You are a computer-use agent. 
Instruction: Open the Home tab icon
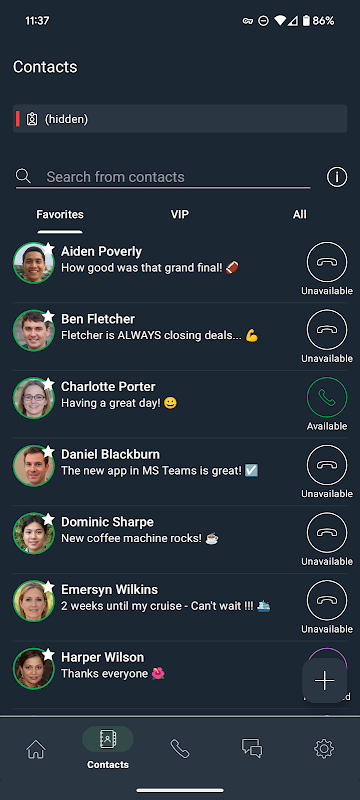click(36, 748)
